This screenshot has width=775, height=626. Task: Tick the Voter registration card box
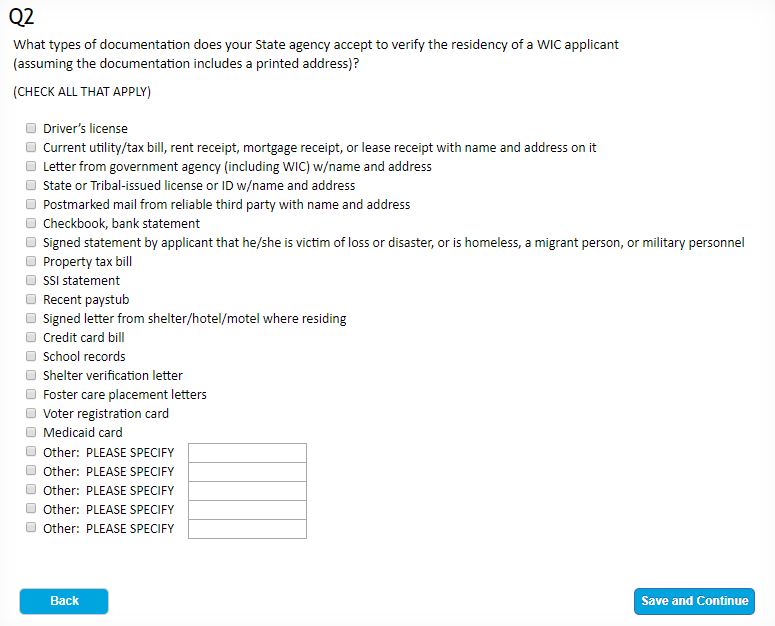31,414
